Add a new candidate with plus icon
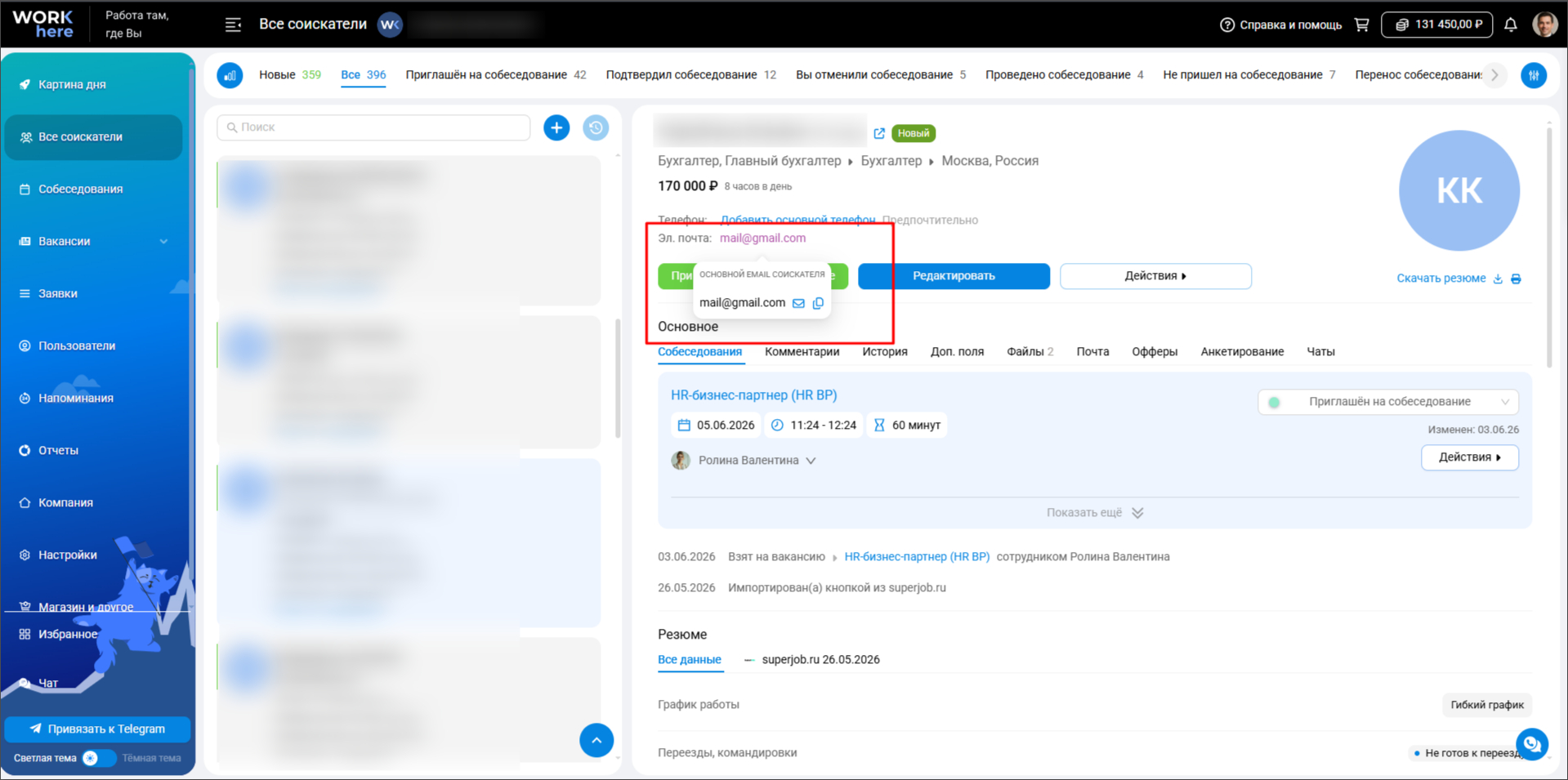 556,127
